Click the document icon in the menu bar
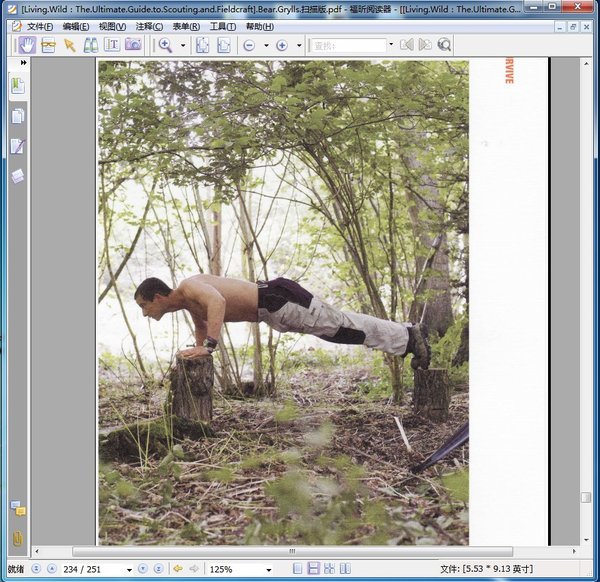This screenshot has width=600, height=582. pyautogui.click(x=16, y=26)
